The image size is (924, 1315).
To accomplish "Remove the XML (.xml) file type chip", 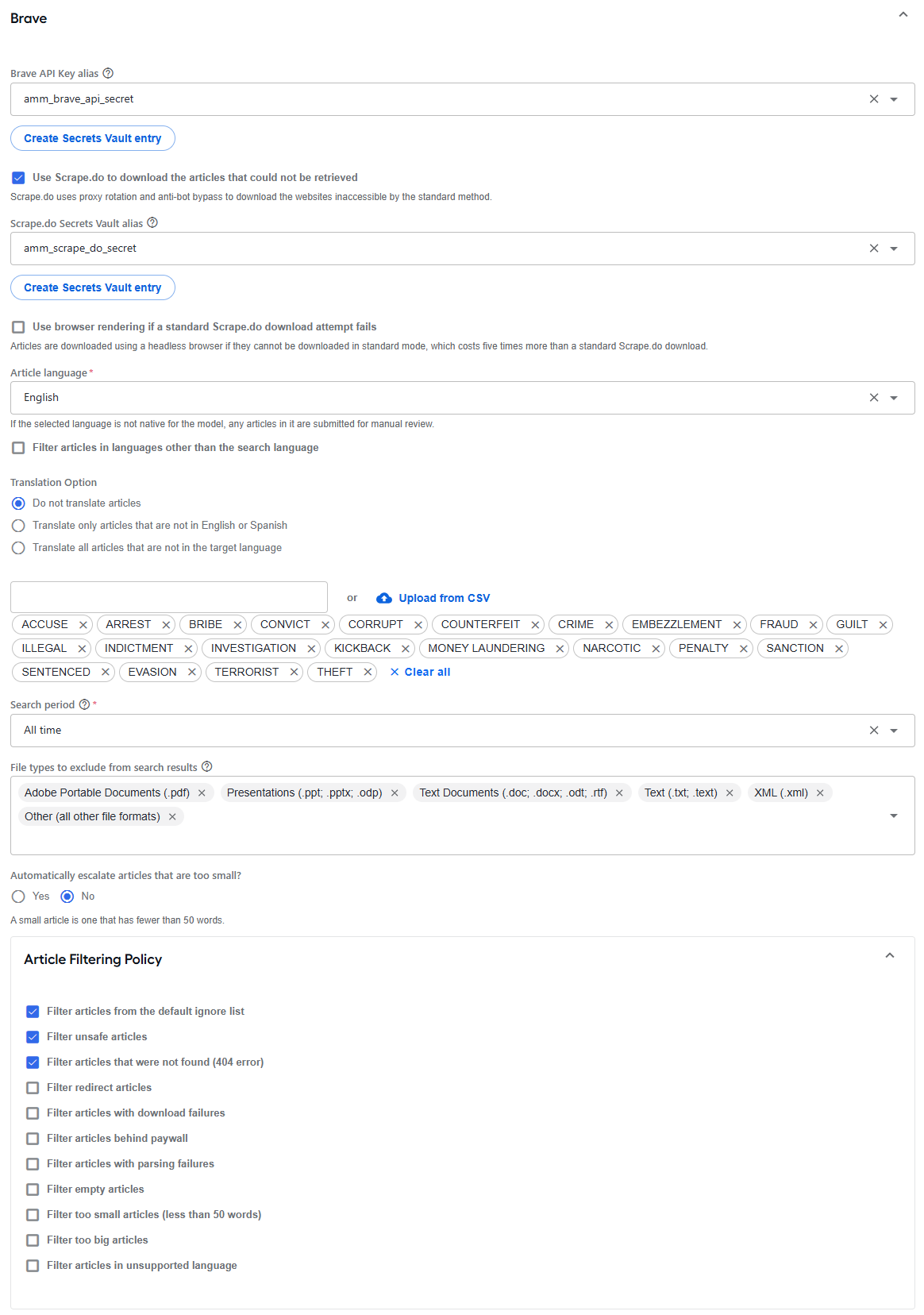I will (x=820, y=792).
